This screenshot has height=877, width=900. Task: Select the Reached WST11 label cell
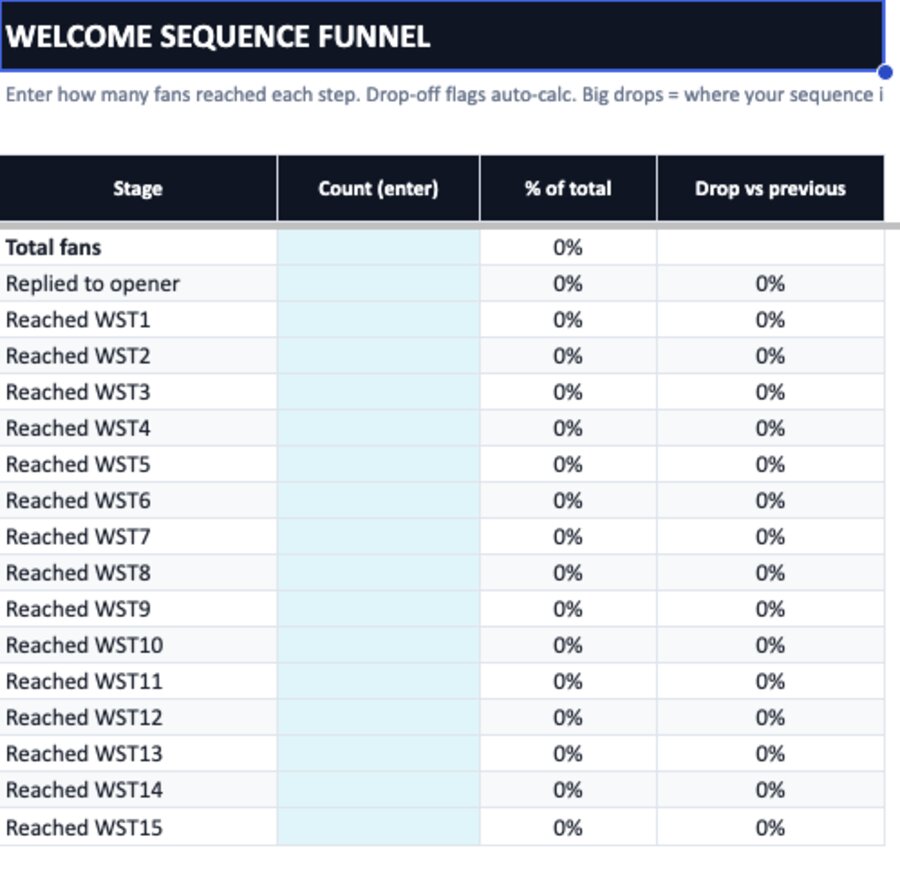[x=138, y=681]
